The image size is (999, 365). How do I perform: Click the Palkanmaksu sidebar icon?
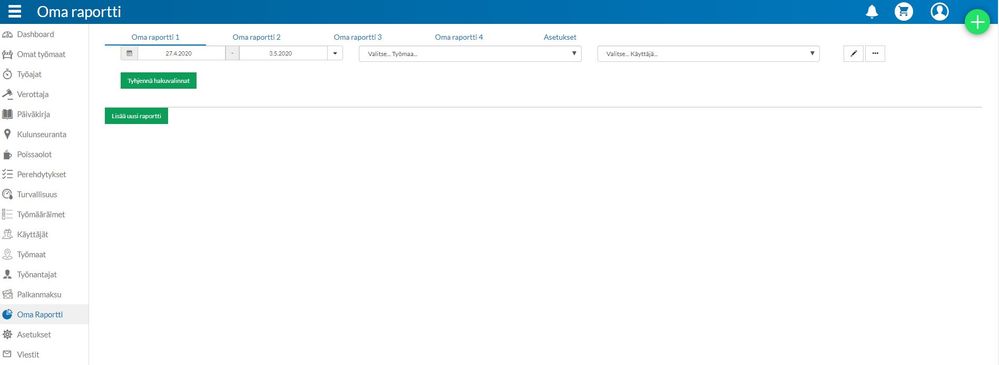pos(8,295)
